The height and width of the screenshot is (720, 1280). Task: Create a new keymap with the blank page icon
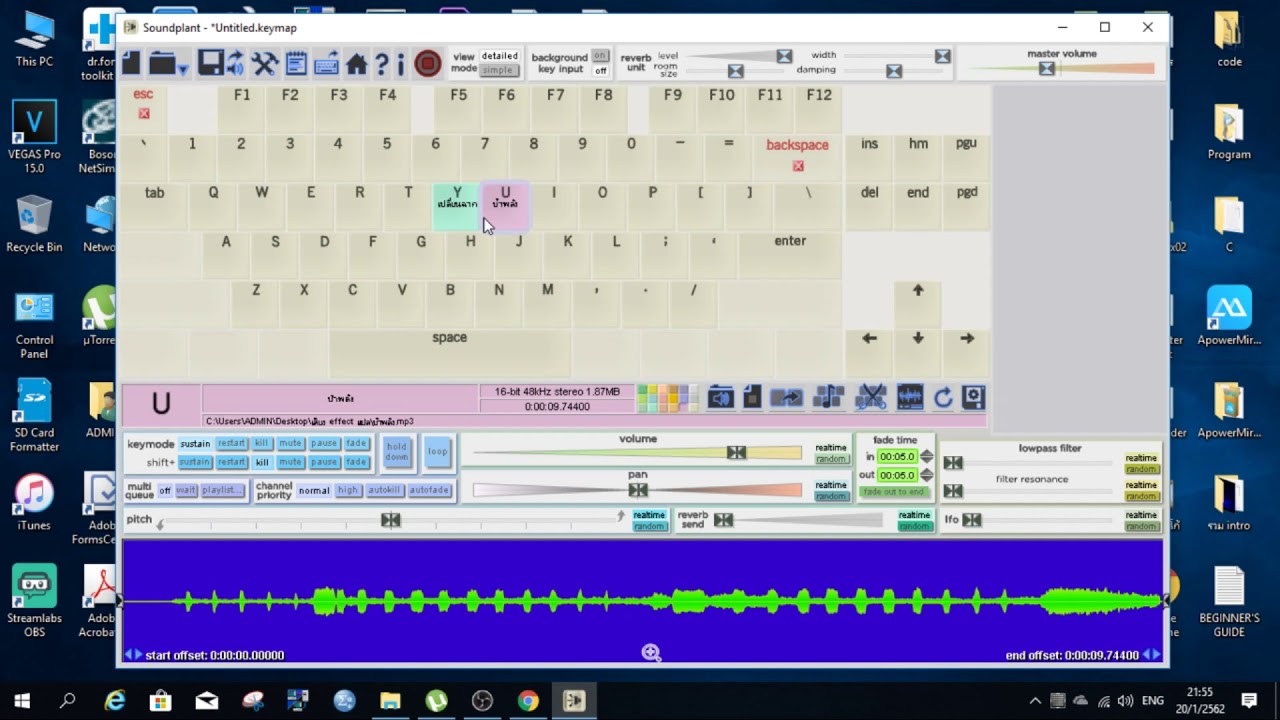(x=131, y=64)
